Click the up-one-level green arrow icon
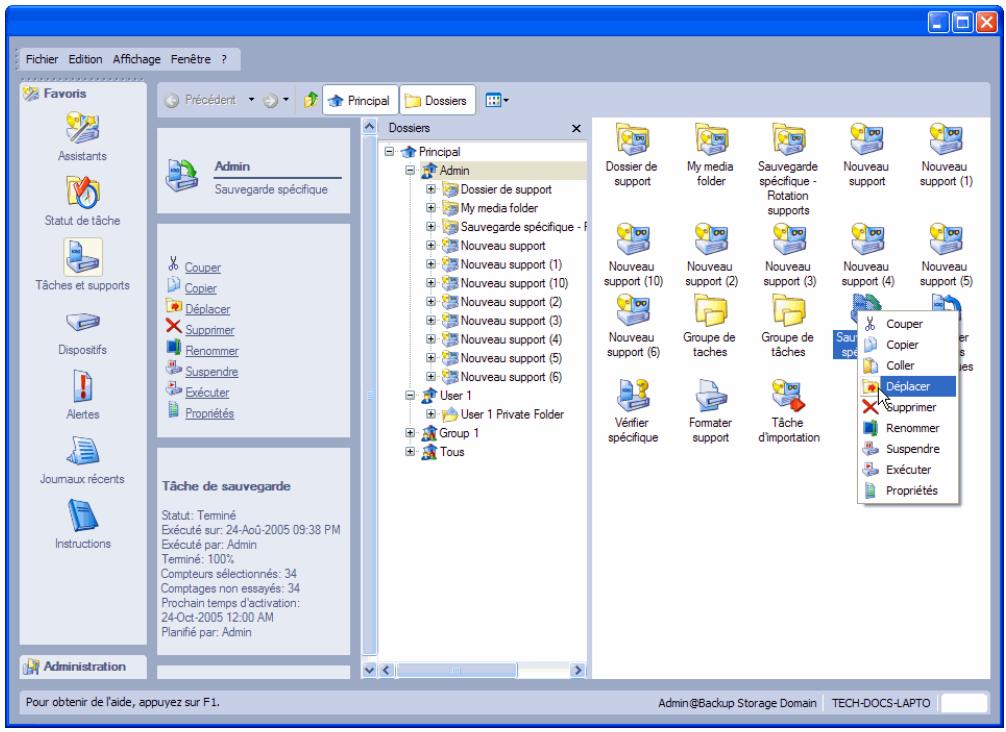Viewport: 1006px width, 732px height. coord(311,100)
